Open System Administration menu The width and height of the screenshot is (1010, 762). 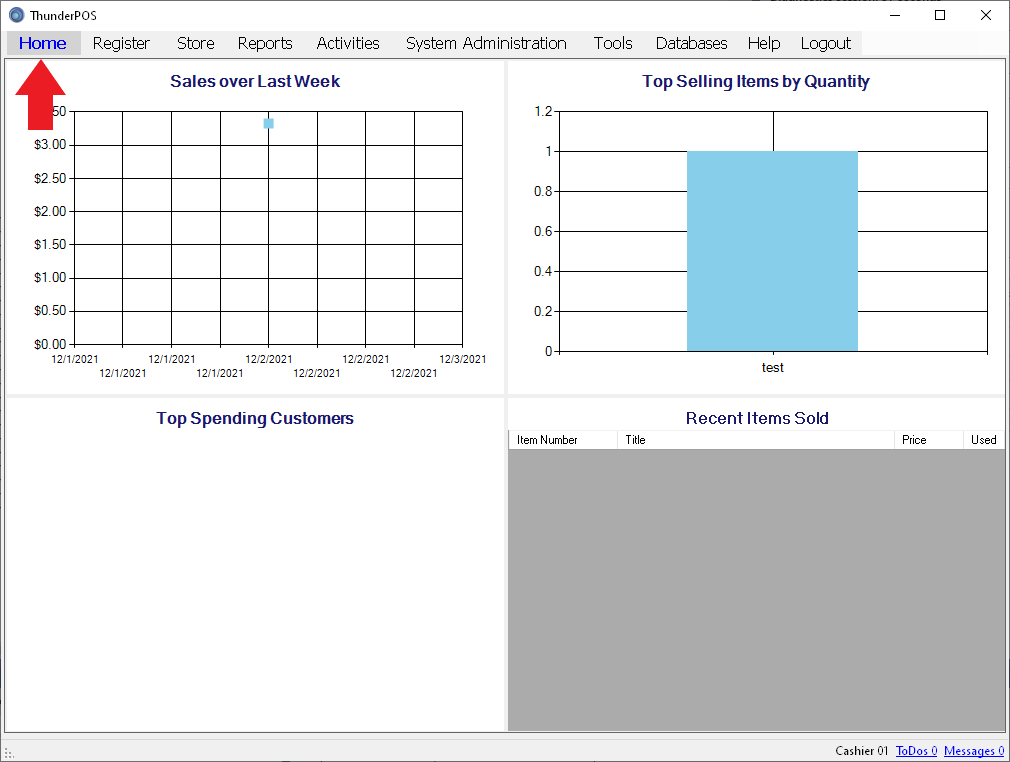coord(486,43)
